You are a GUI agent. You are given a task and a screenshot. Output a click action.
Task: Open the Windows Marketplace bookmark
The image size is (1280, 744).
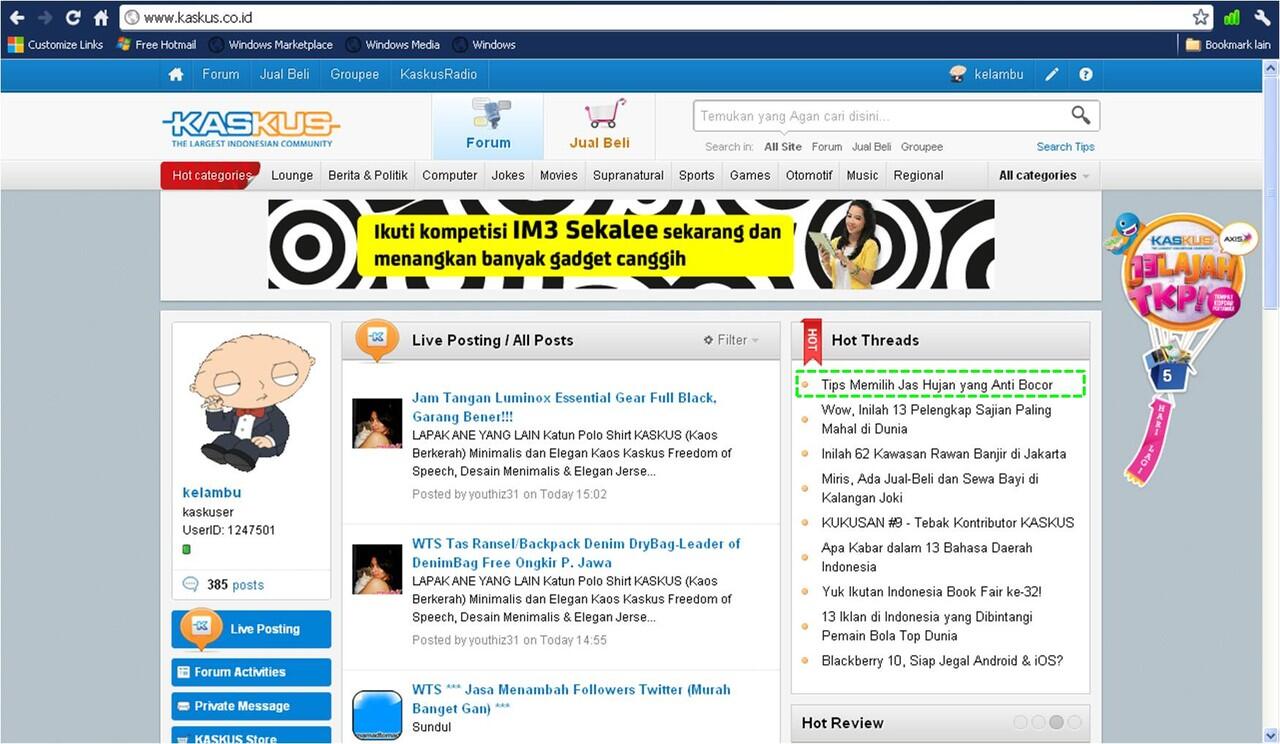[271, 44]
